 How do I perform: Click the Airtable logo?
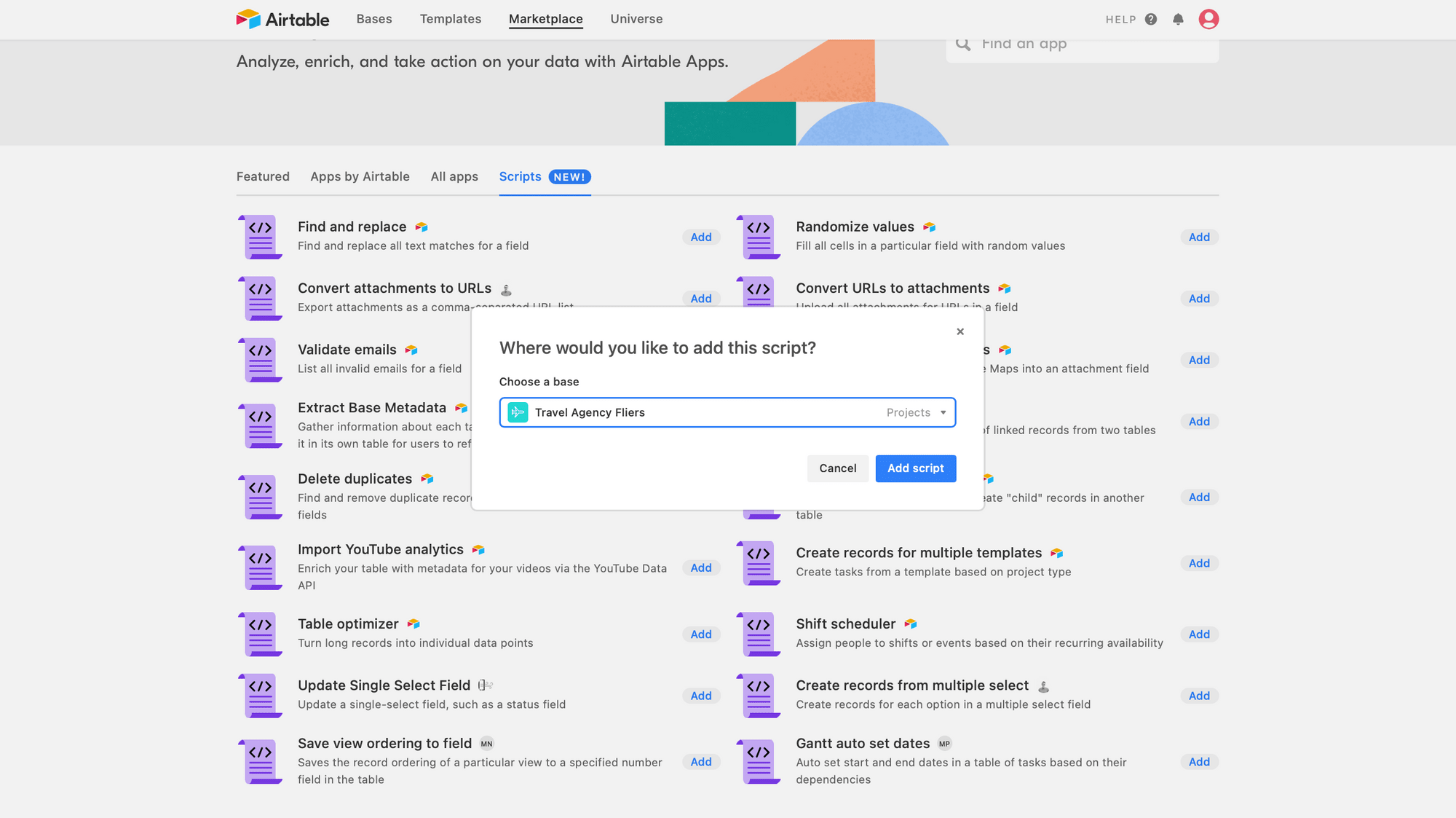282,19
